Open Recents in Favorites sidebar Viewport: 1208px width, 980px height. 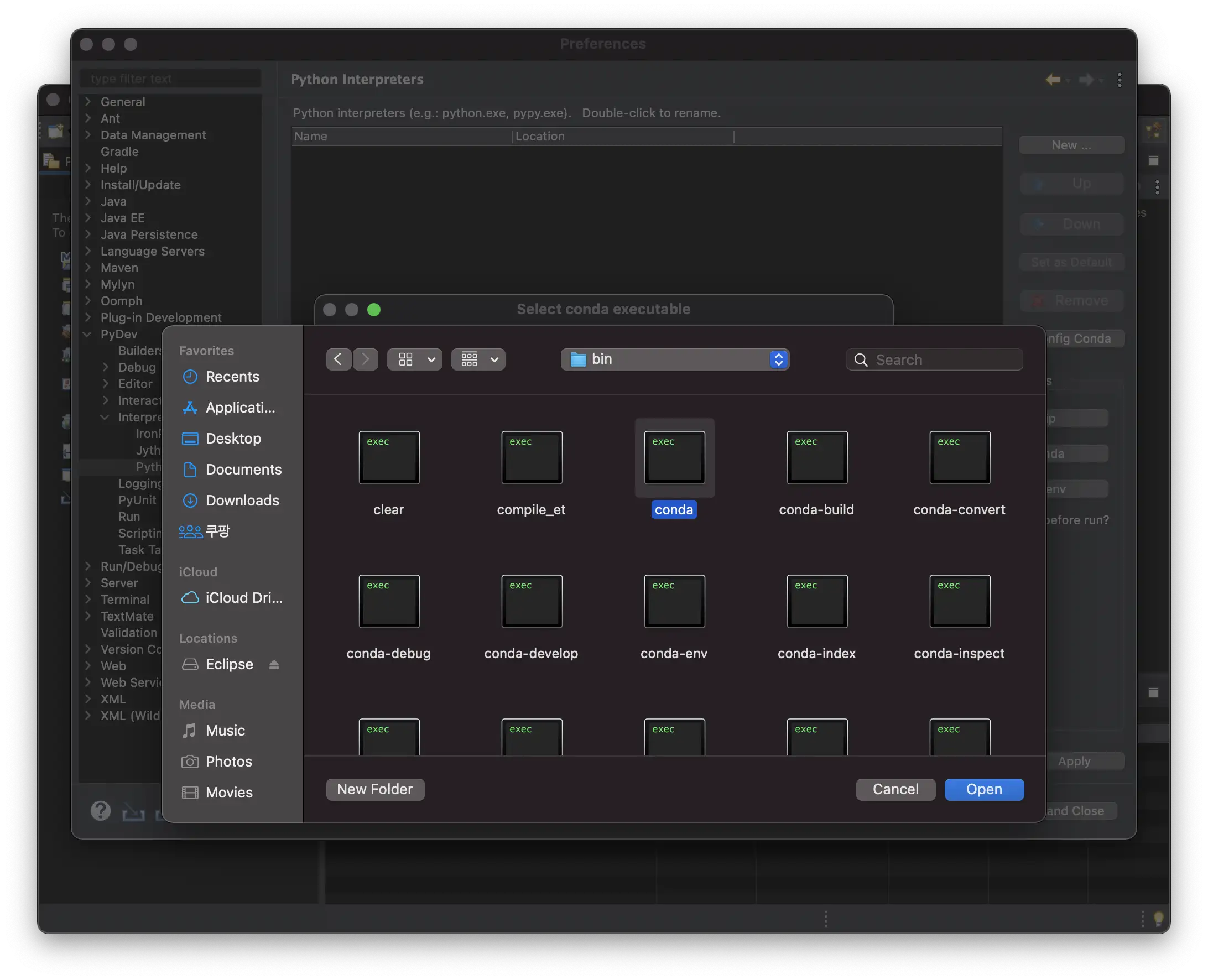(232, 377)
